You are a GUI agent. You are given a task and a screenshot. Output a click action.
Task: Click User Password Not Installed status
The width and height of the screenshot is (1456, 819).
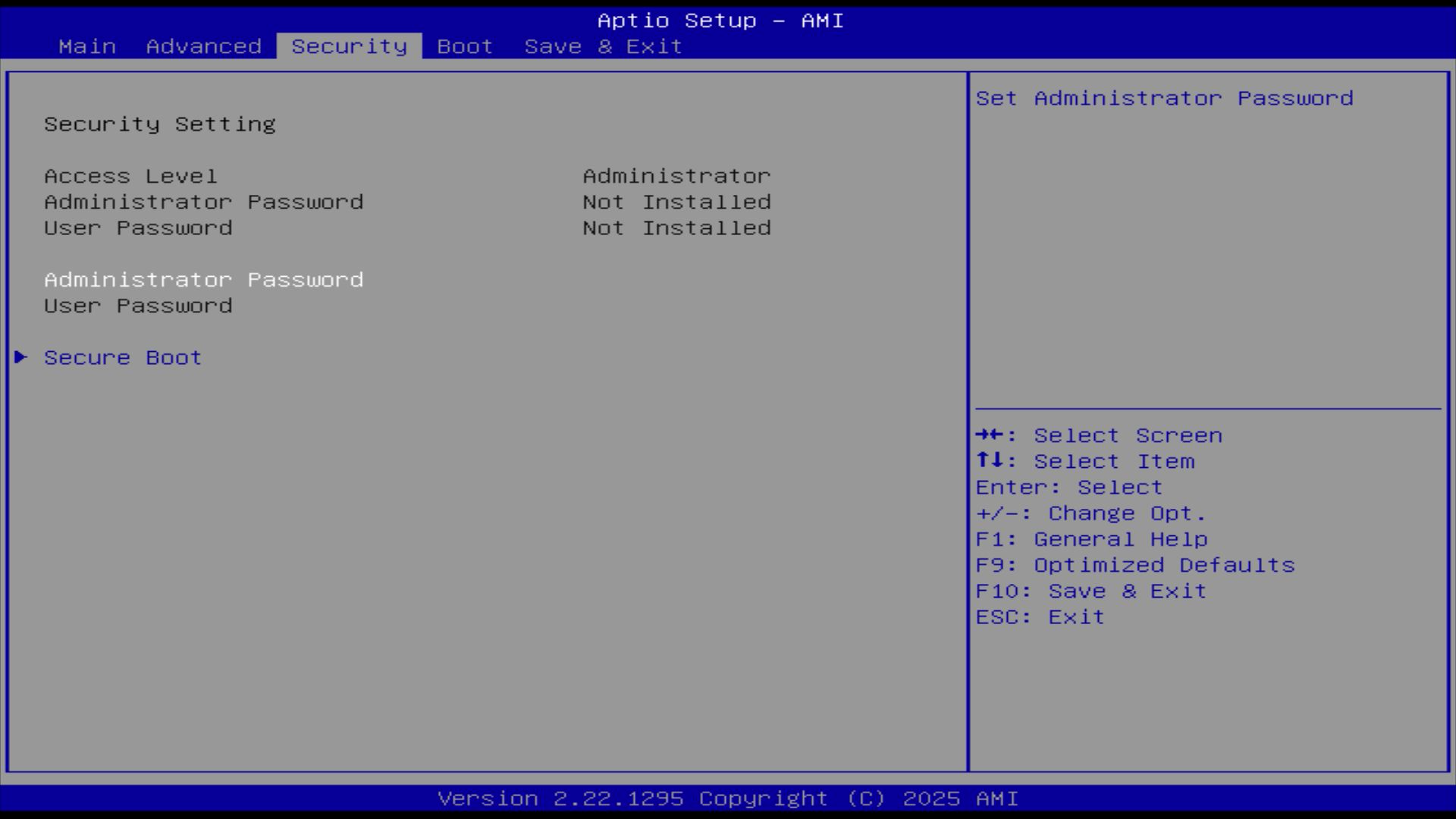(x=676, y=227)
